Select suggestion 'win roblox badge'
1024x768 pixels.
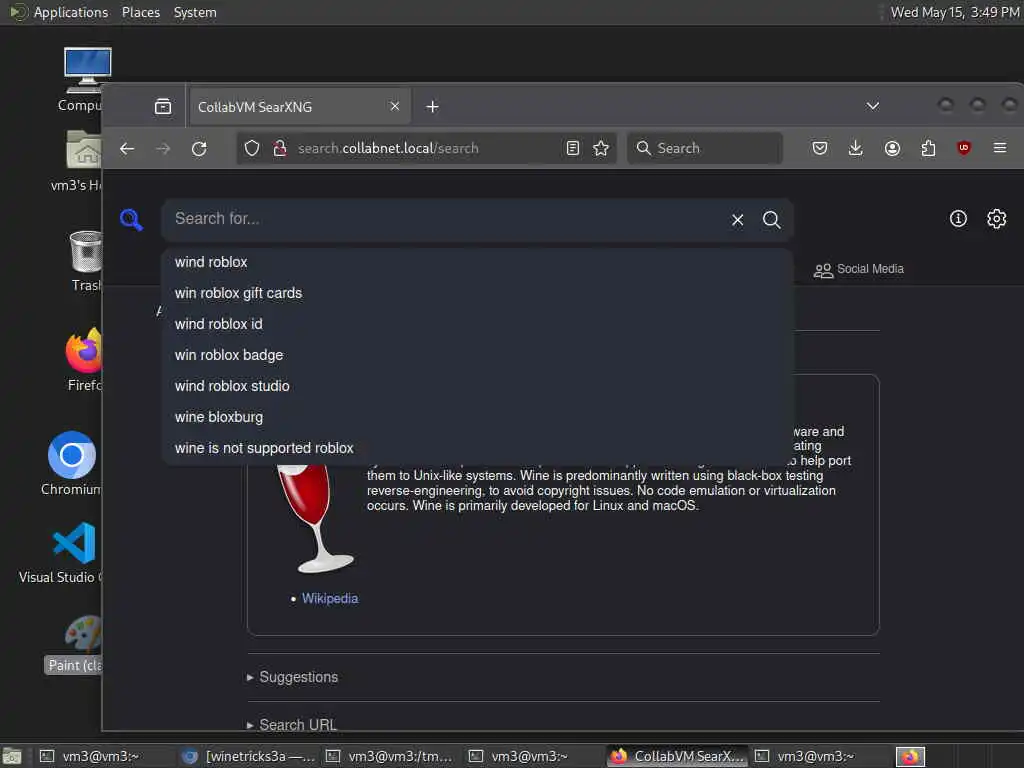(477, 355)
